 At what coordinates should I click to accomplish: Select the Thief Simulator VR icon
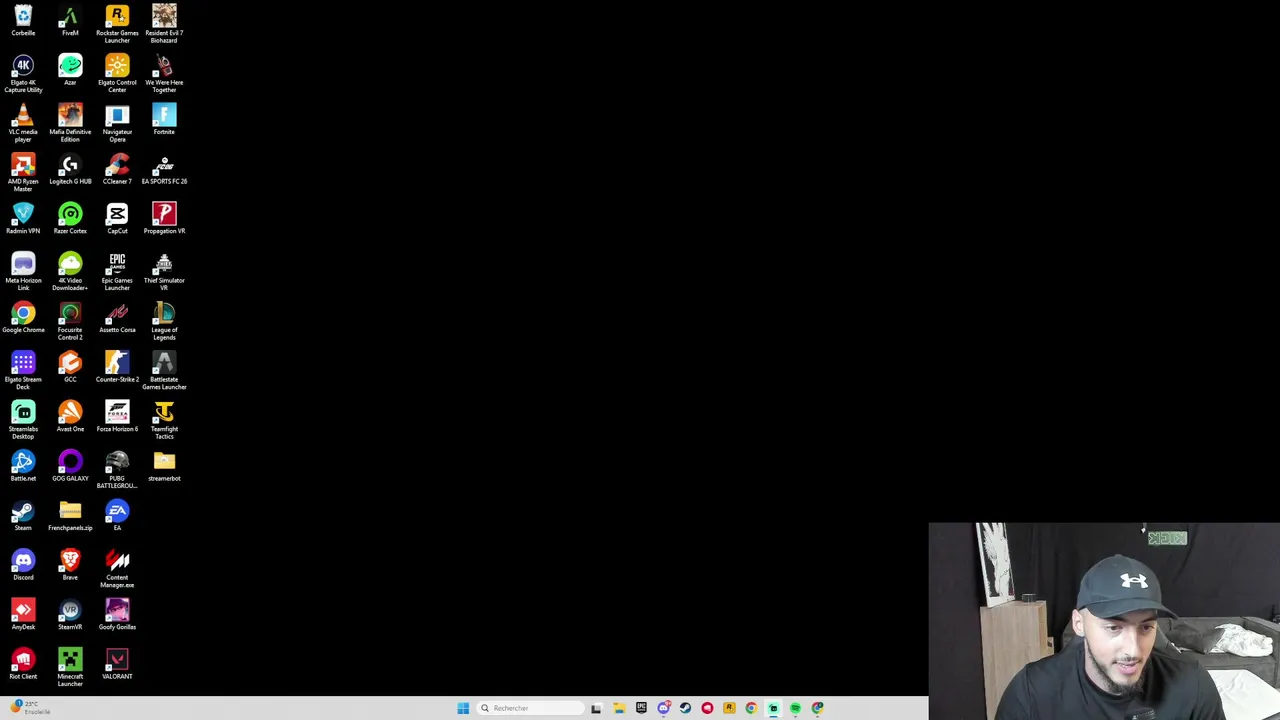pos(164,272)
